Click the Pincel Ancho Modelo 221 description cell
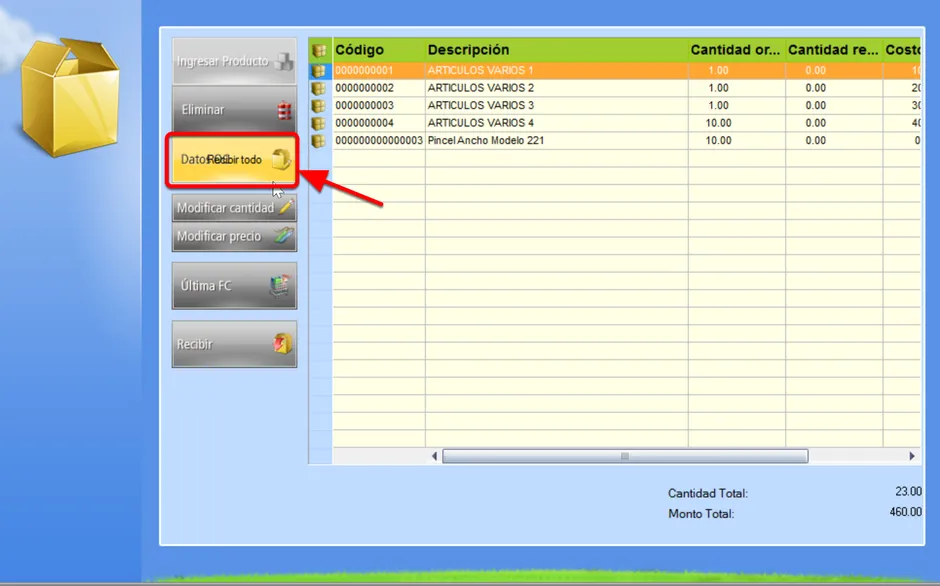Image resolution: width=940 pixels, height=586 pixels. click(556, 141)
